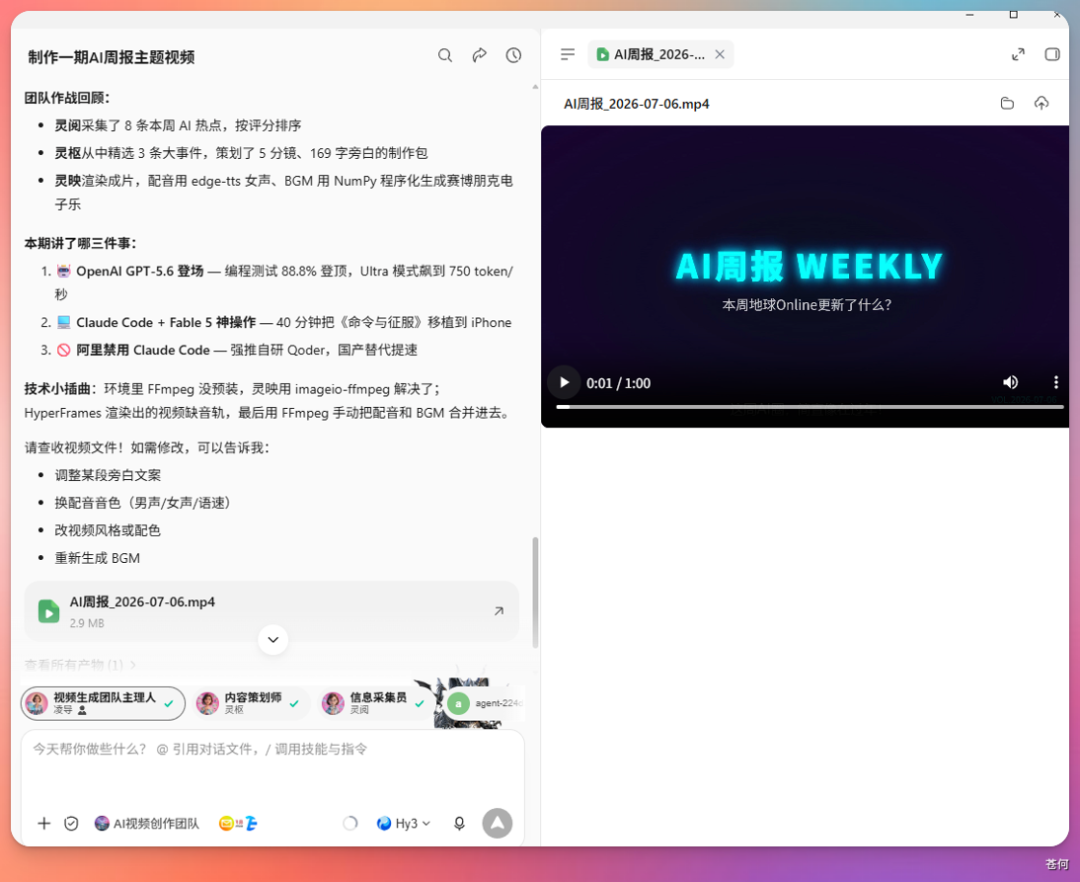Open search in the conversation header
This screenshot has width=1080, height=882.
tap(445, 55)
